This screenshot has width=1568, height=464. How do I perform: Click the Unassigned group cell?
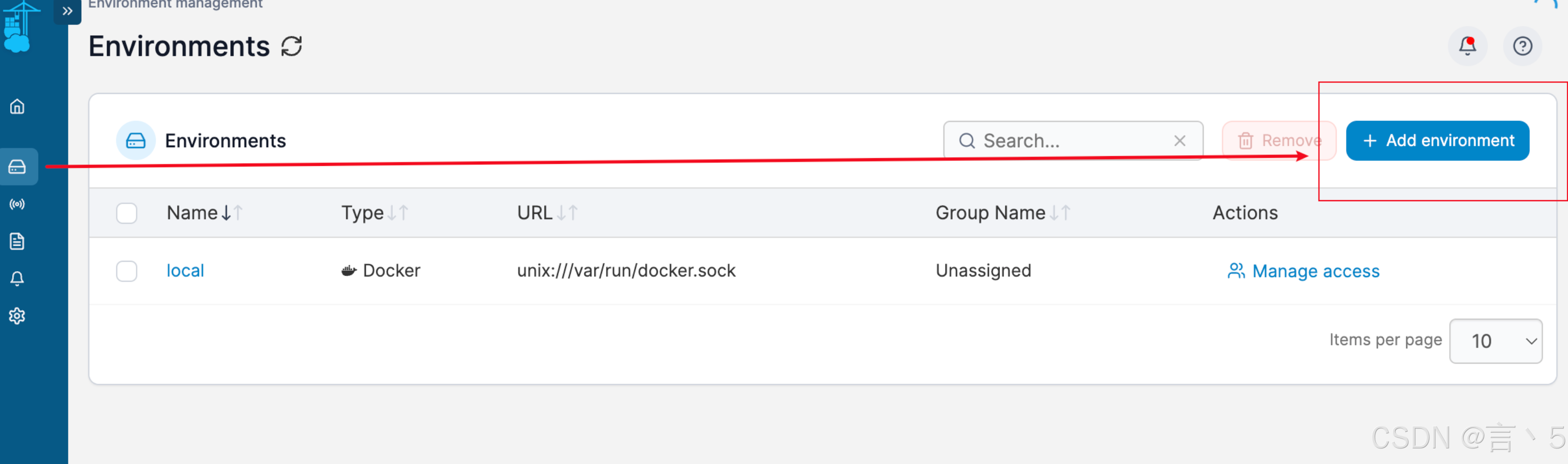coord(983,270)
